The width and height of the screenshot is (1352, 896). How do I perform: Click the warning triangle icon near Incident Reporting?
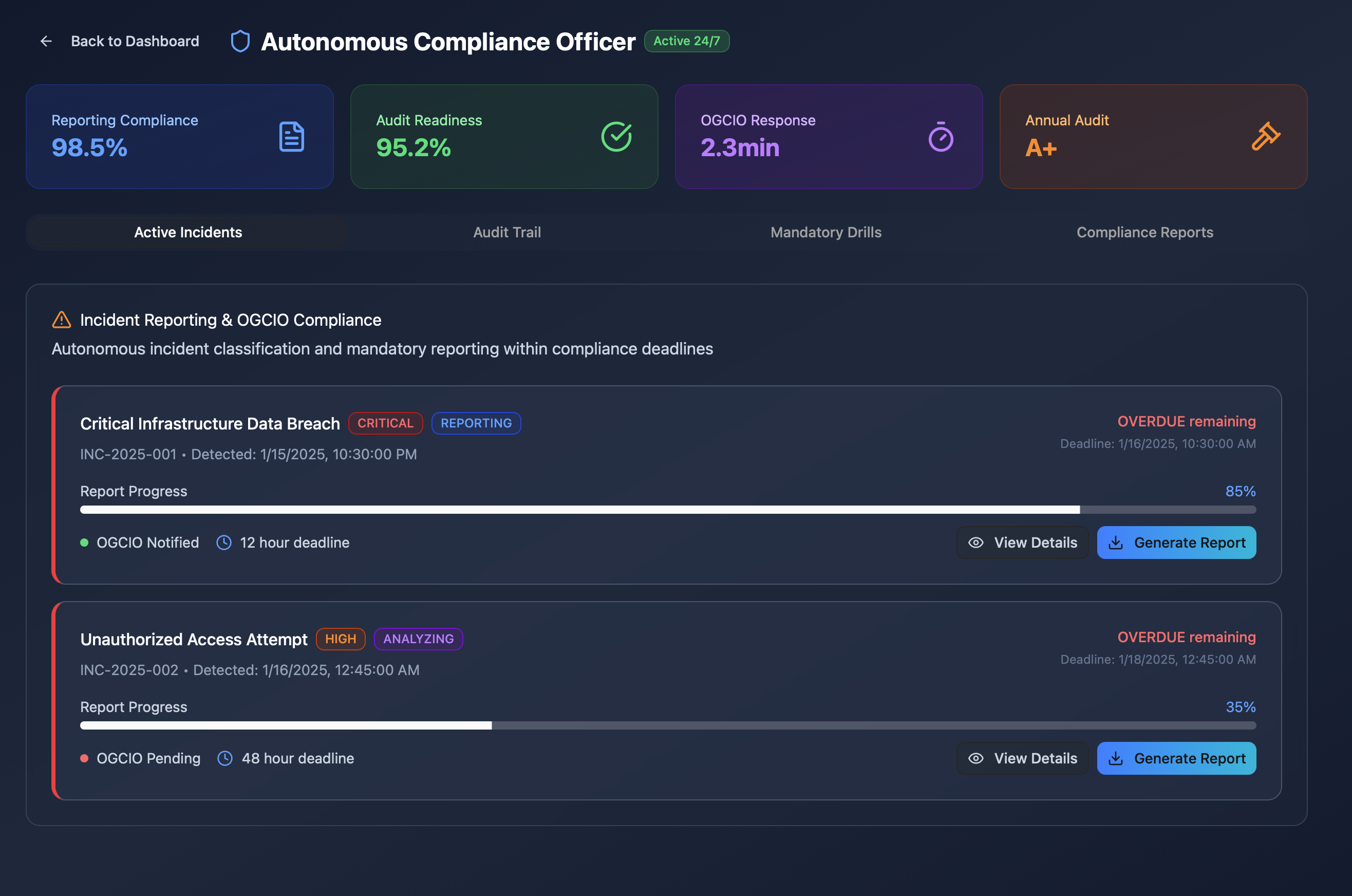(x=62, y=320)
